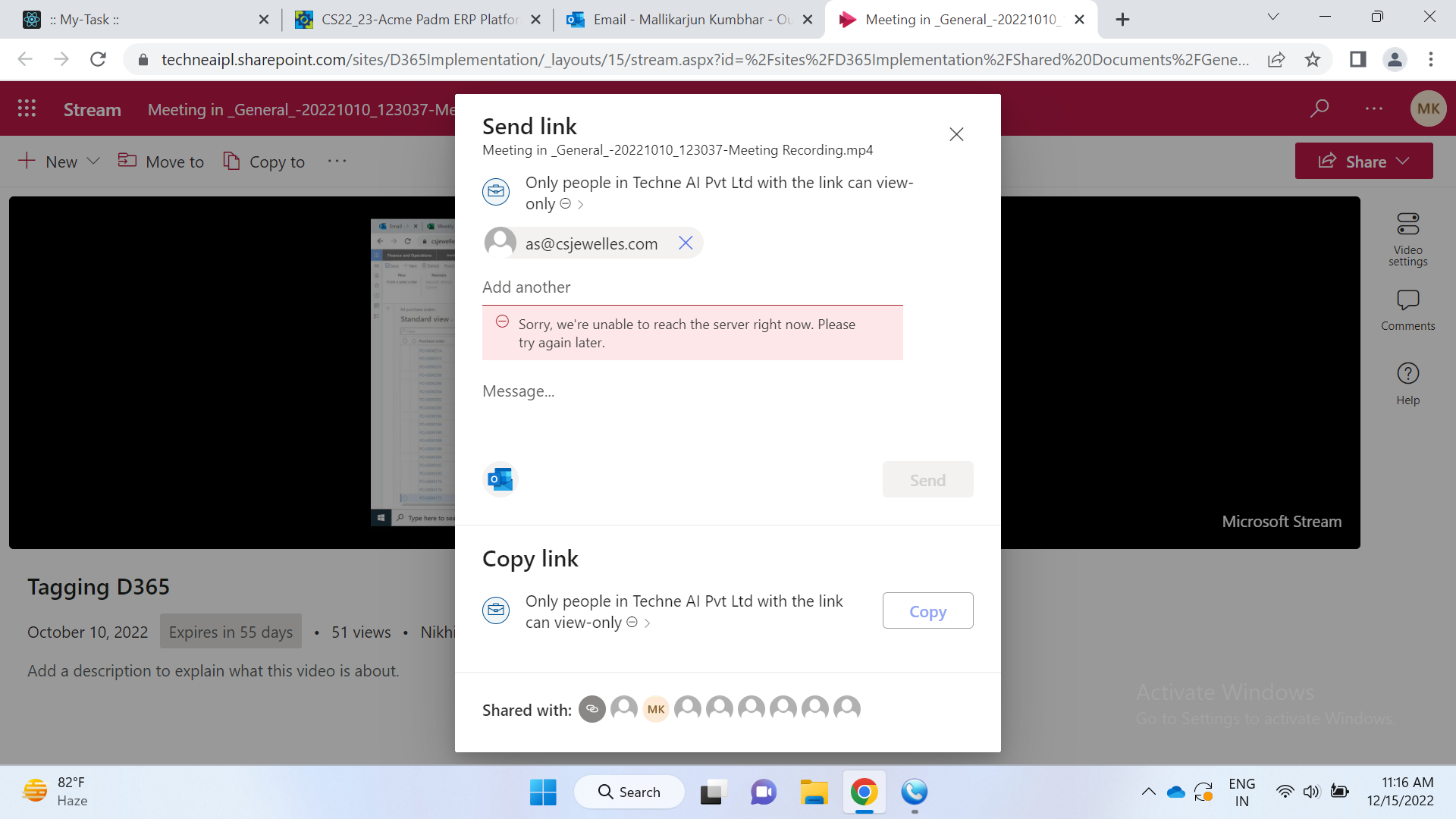Open File Explorer from taskbar
This screenshot has width=1456, height=819.
pos(814,792)
